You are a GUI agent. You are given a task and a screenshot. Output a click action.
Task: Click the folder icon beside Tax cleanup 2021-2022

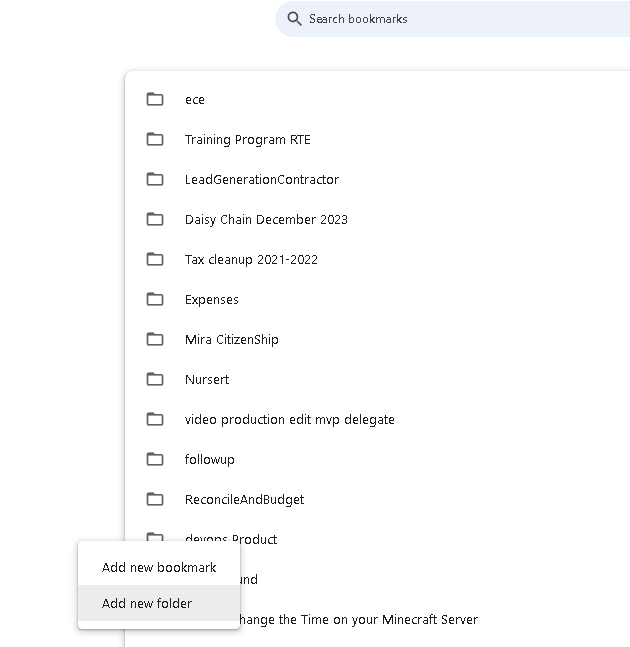coord(155,259)
